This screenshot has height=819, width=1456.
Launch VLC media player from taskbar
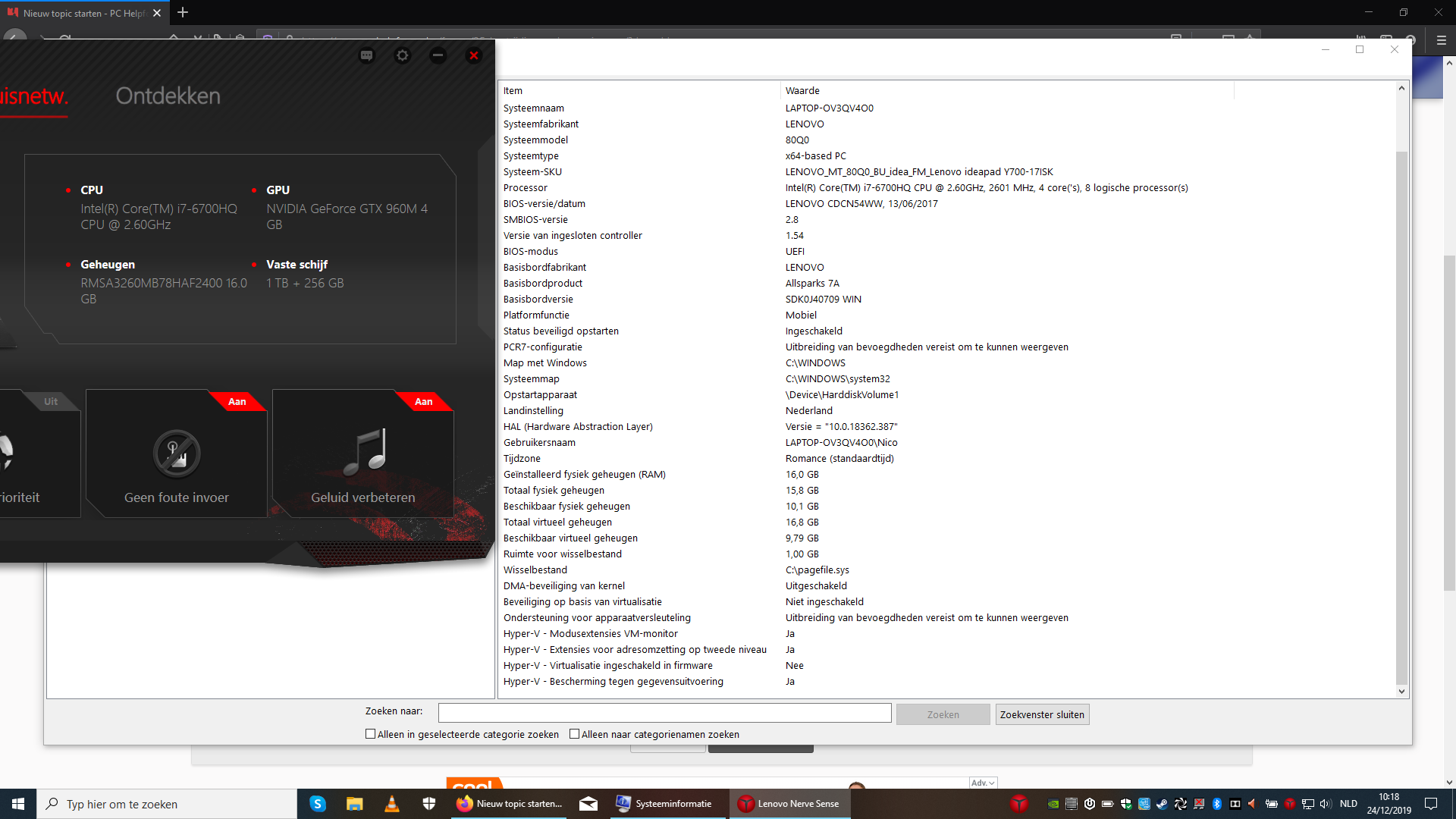391,804
